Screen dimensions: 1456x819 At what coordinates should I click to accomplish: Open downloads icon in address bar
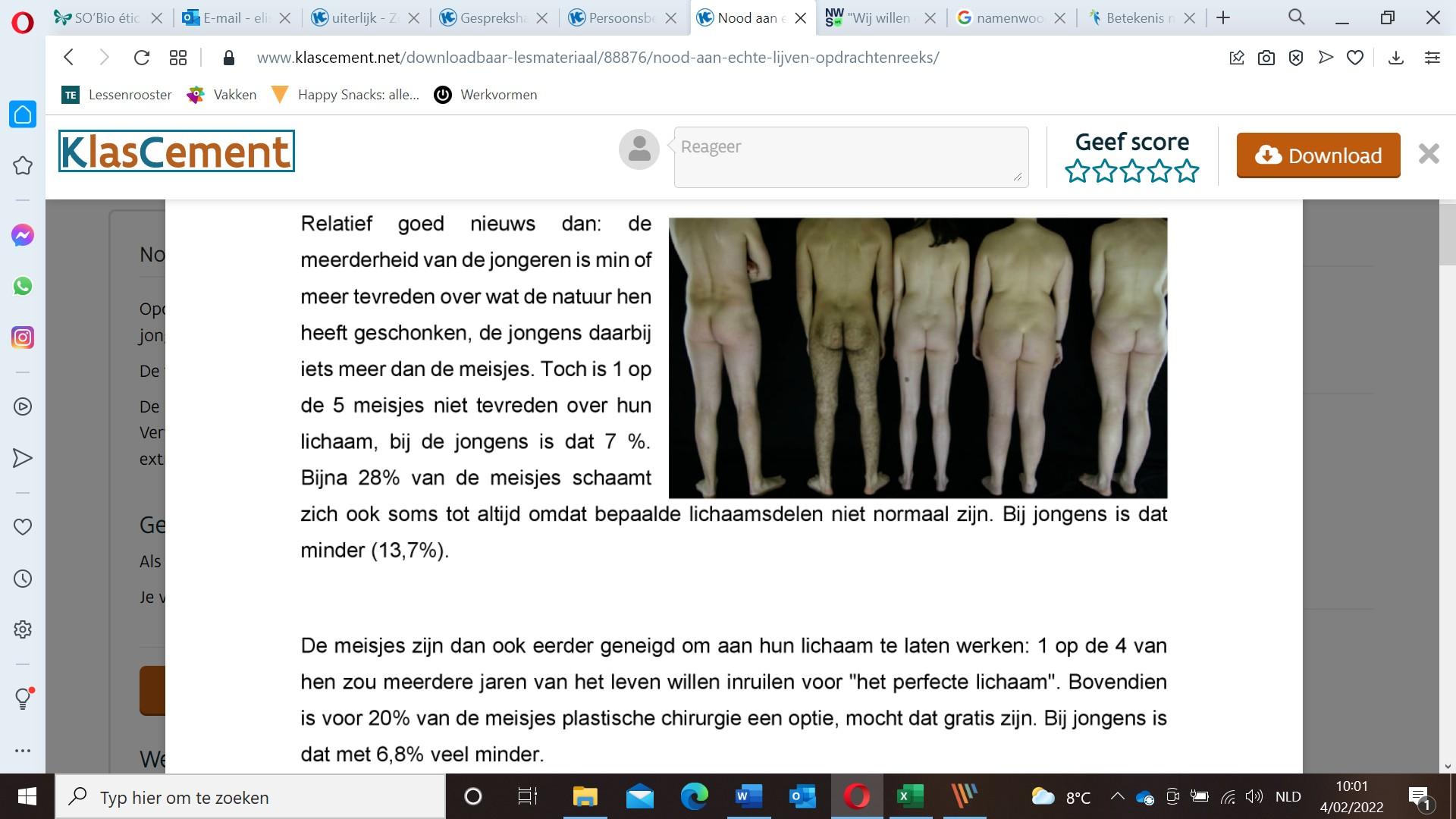click(x=1395, y=58)
